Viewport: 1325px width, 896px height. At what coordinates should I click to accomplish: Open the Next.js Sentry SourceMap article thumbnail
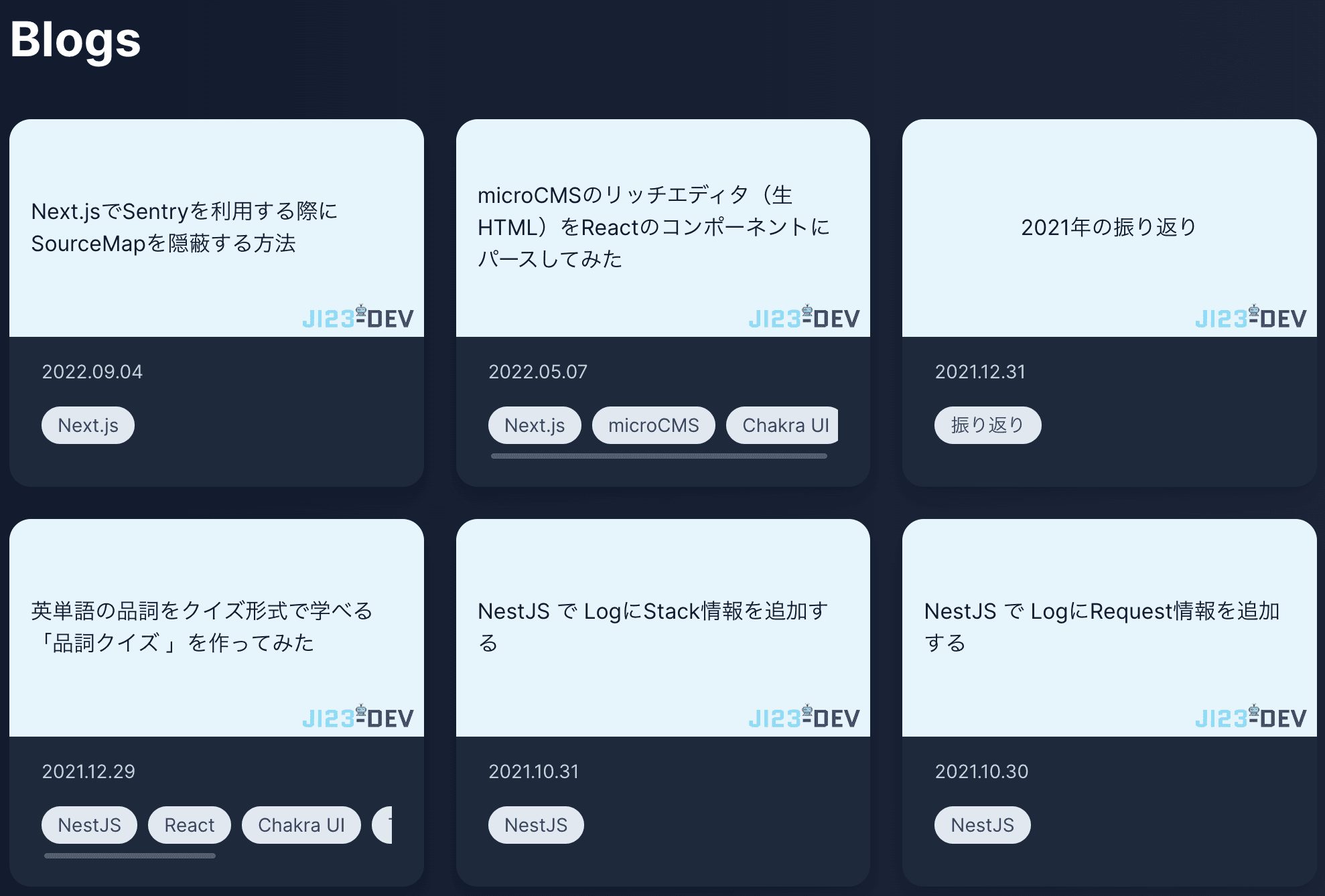point(216,227)
